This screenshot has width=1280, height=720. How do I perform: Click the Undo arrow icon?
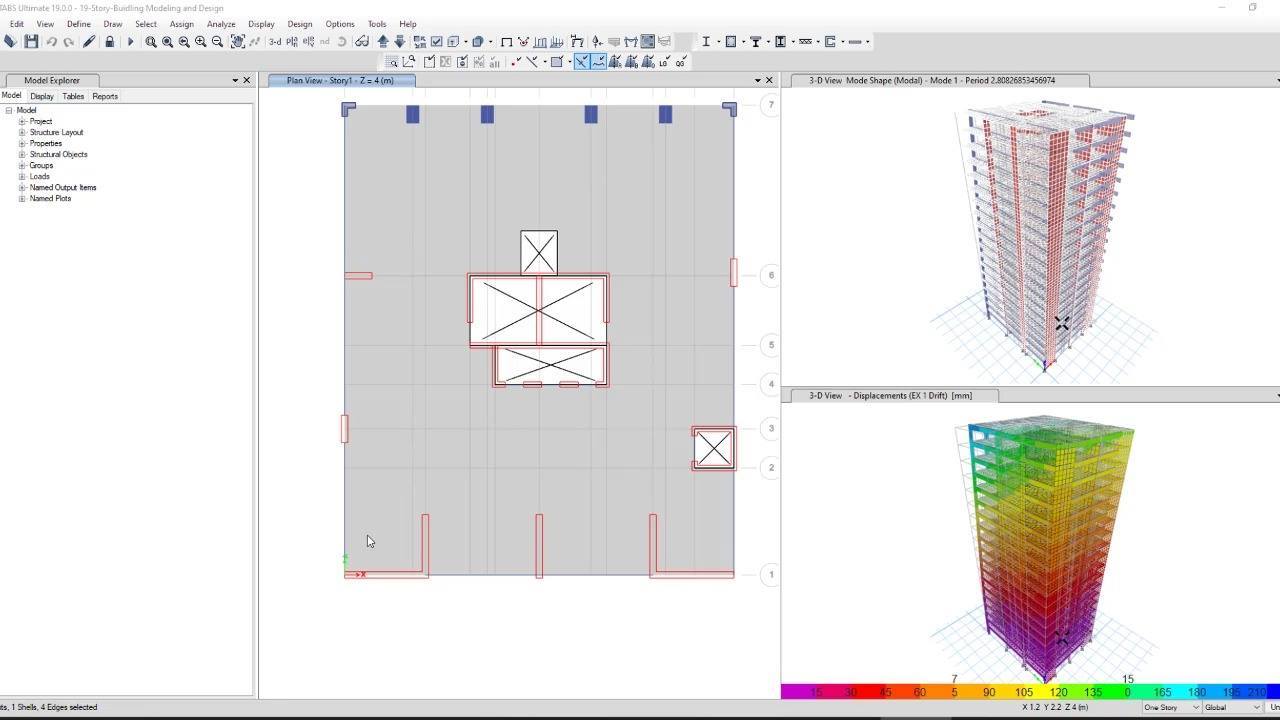click(51, 41)
